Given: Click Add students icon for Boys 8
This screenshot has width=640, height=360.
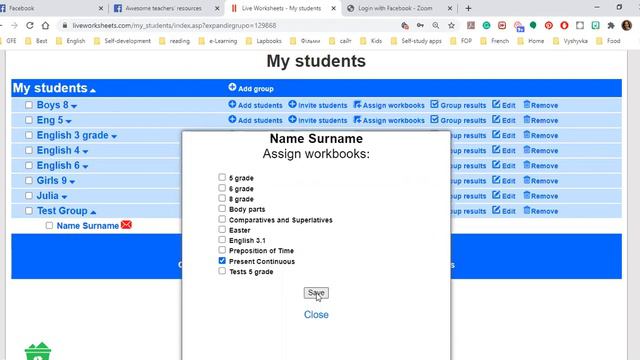Looking at the screenshot, I should [x=232, y=104].
